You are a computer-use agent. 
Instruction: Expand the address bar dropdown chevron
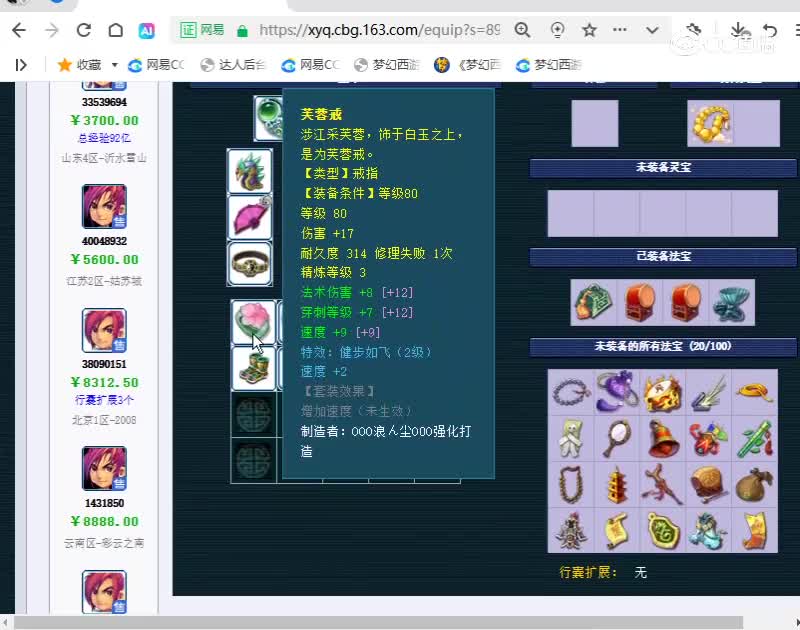[652, 30]
